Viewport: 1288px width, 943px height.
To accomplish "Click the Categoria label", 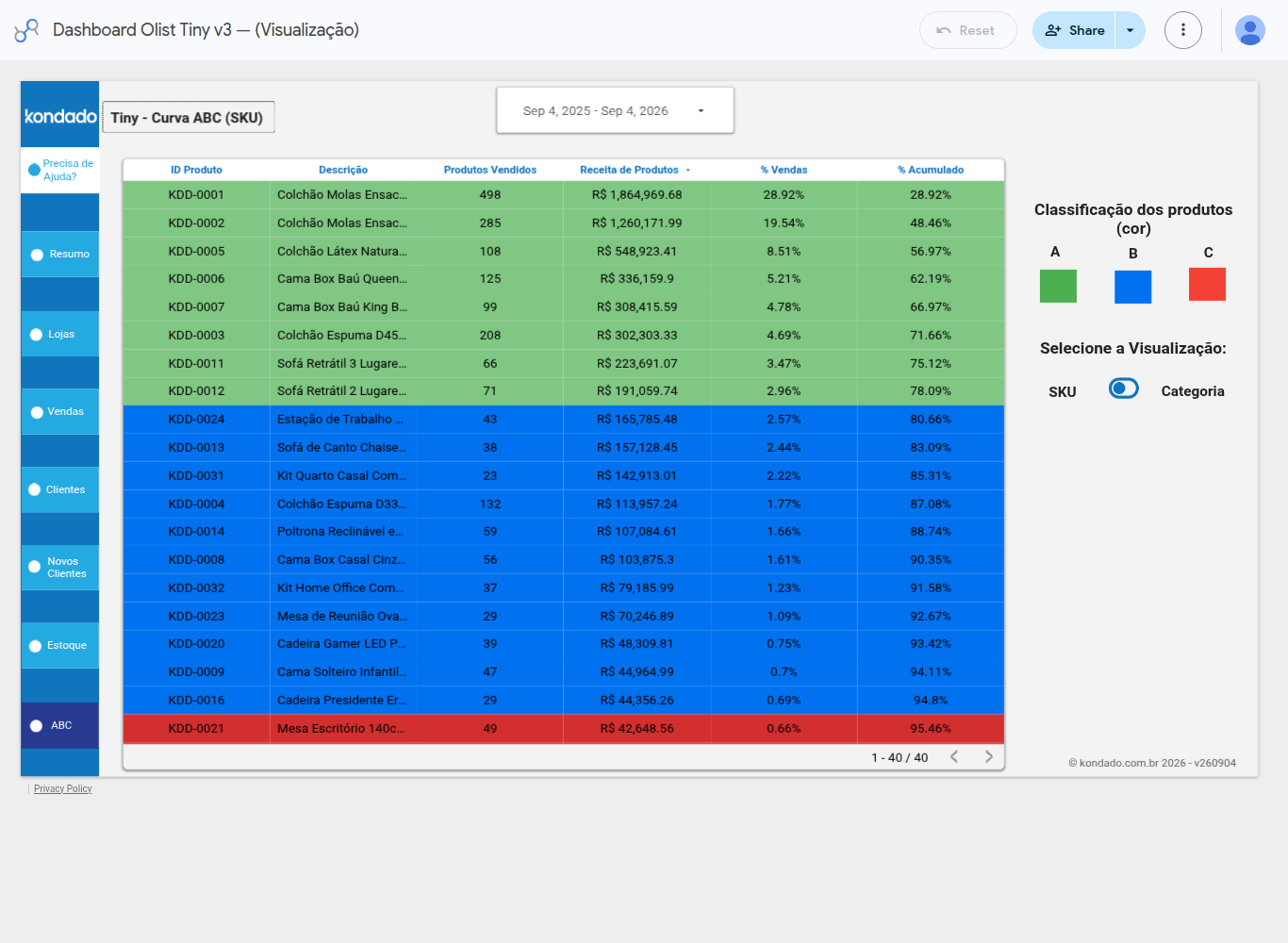I will pyautogui.click(x=1193, y=391).
